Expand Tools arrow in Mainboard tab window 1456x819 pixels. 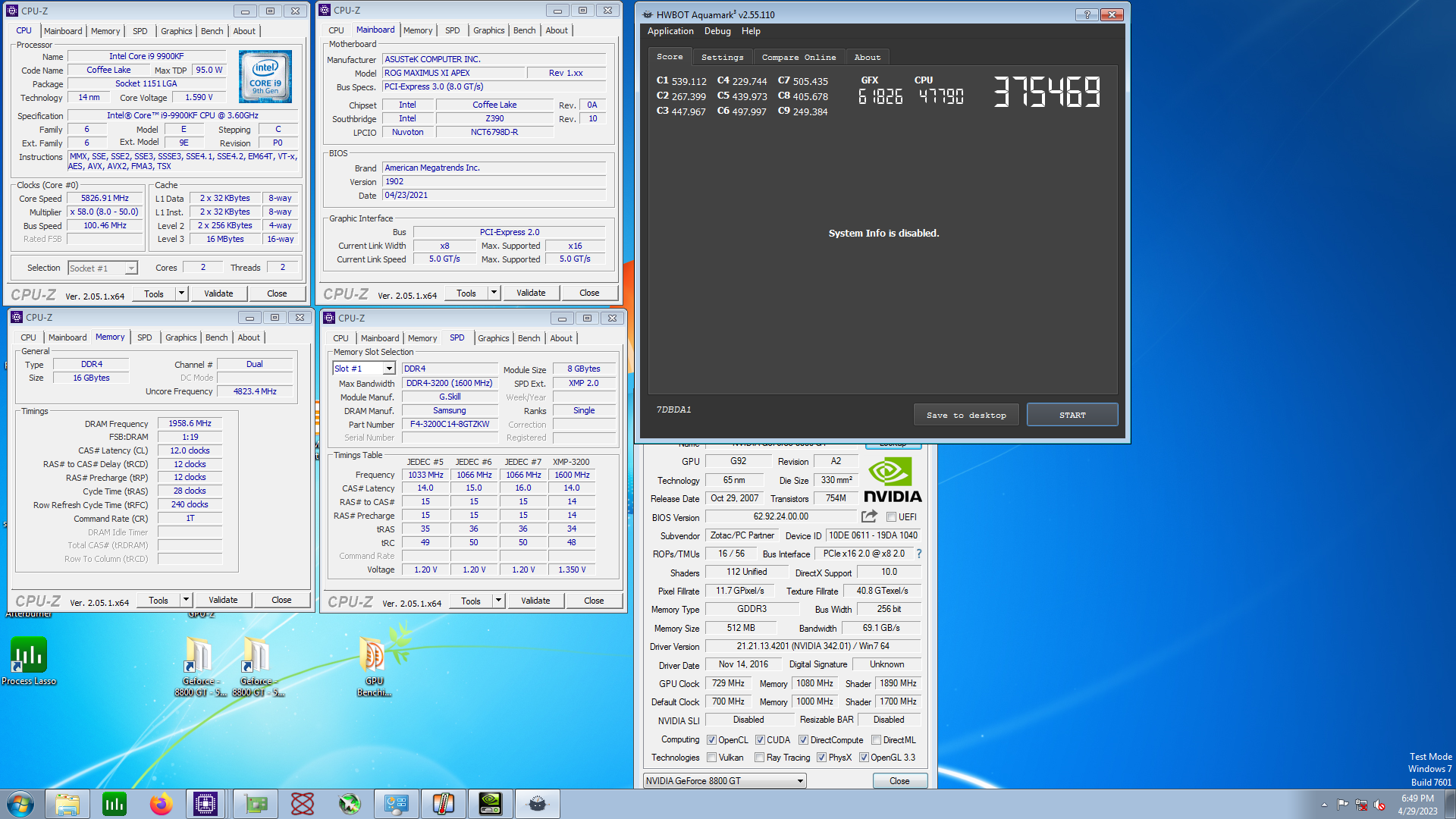click(494, 293)
